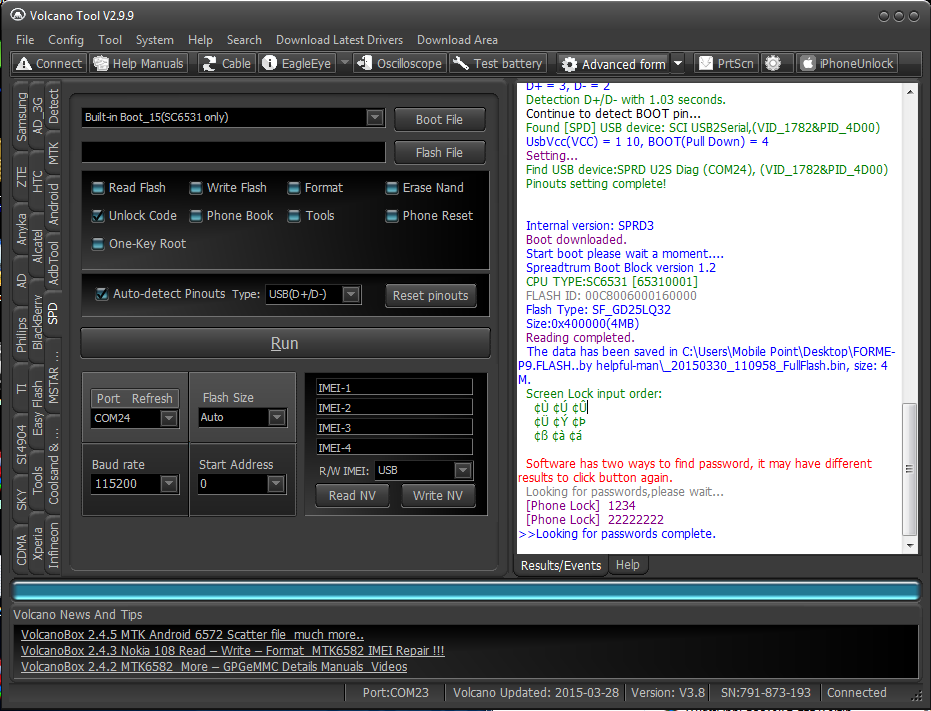
Task: Switch to the Help tab in log panel
Action: (628, 565)
